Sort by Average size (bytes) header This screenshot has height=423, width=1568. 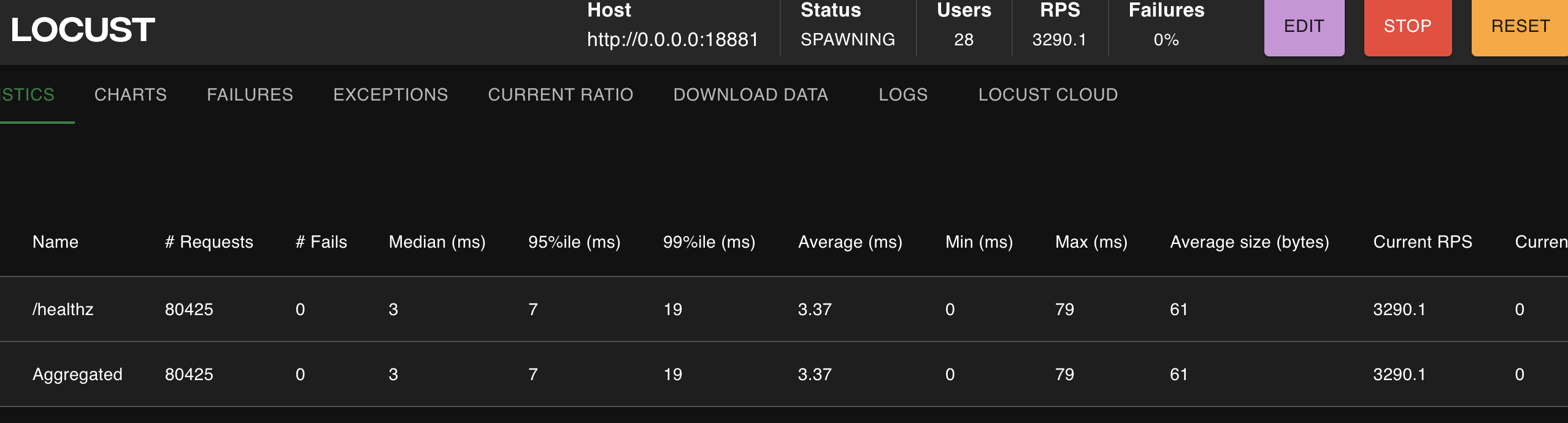pyautogui.click(x=1249, y=242)
